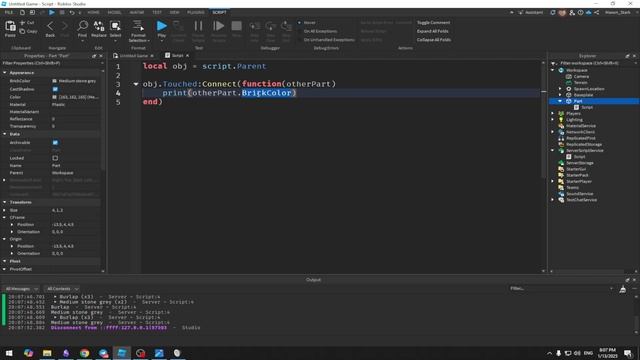Select SpawnLocation in the Explorer tree
640x360 pixels.
[x=589, y=89]
